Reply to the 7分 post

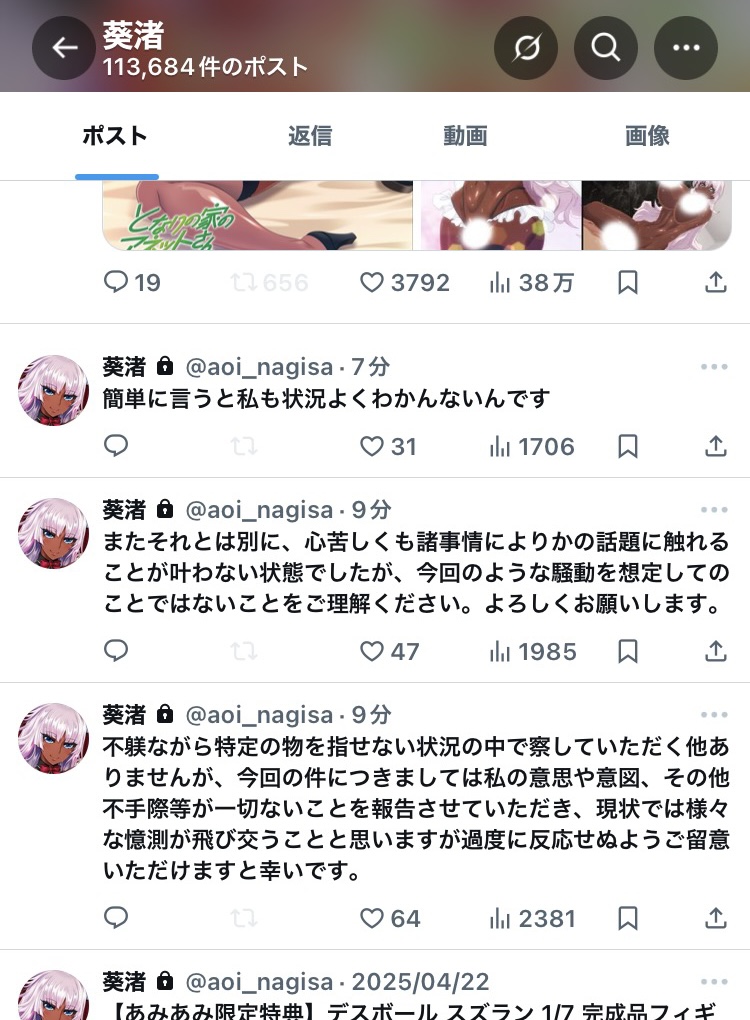tap(116, 446)
